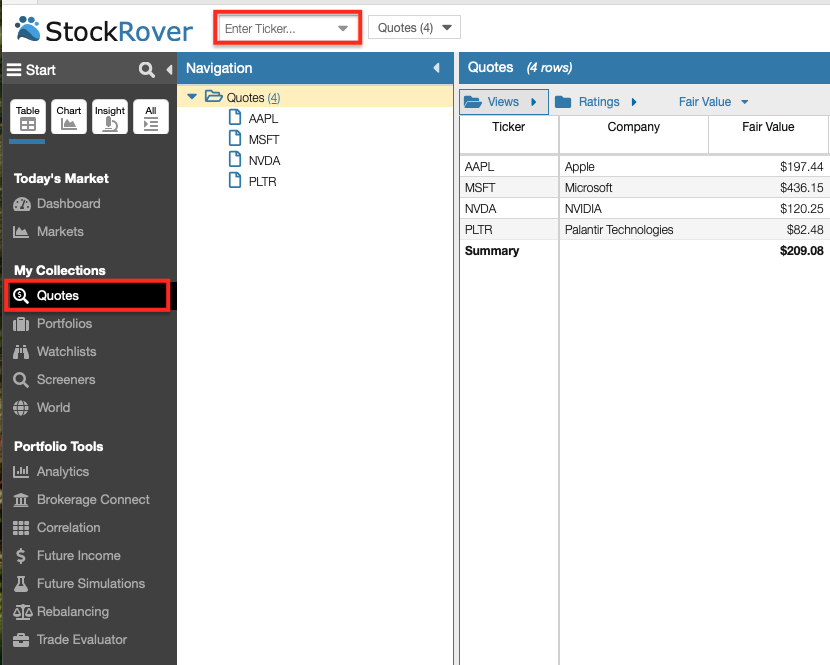Open Future Simulations tool
Image resolution: width=830 pixels, height=665 pixels.
coord(91,584)
